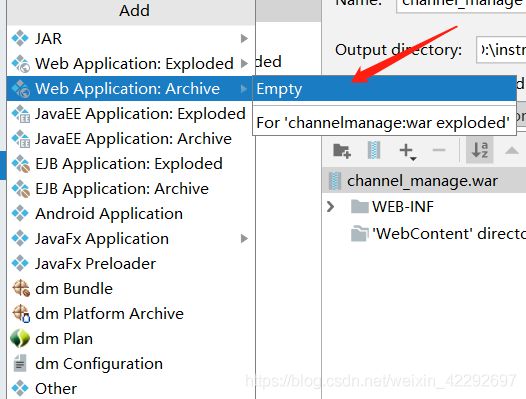
Task: Click the remove (minus) toolbar icon
Action: coord(438,150)
